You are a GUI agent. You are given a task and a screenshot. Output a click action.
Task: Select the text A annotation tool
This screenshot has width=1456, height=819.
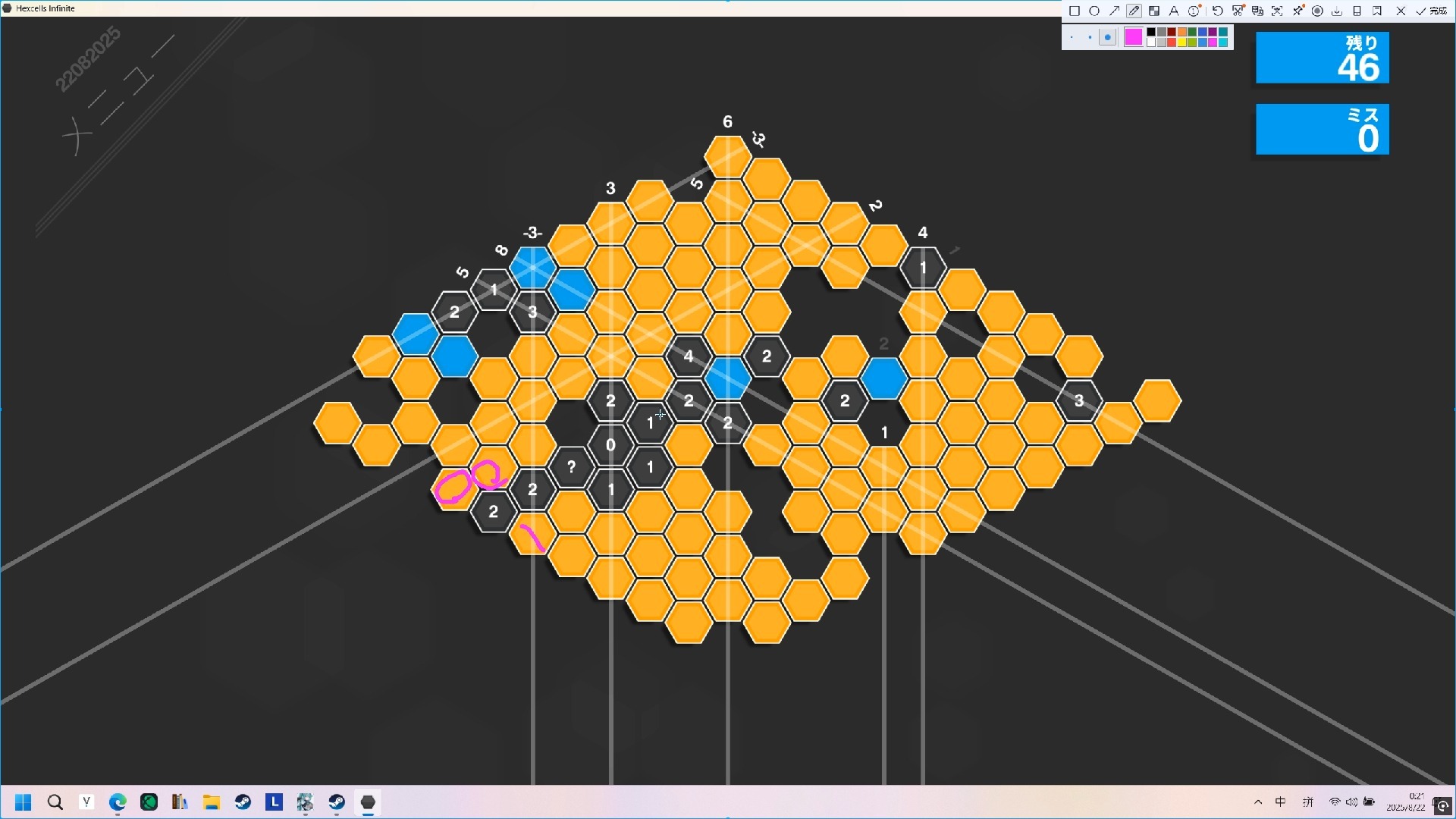[x=1174, y=11]
